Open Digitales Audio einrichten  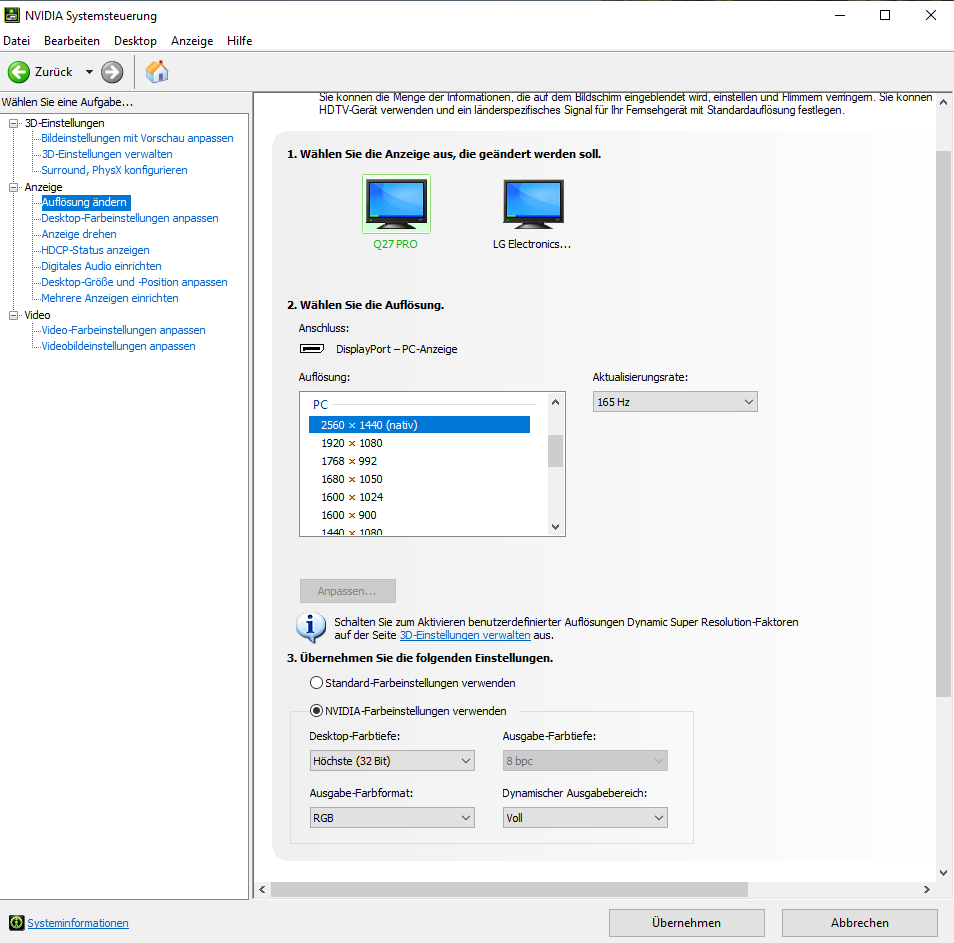[x=102, y=266]
